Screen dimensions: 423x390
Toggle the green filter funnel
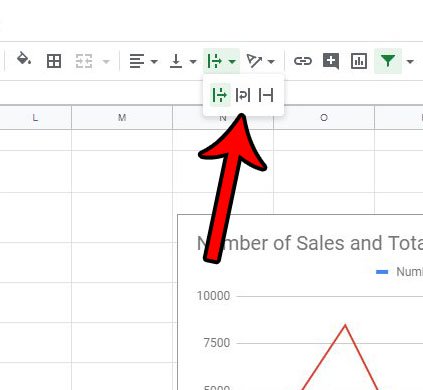tap(388, 61)
